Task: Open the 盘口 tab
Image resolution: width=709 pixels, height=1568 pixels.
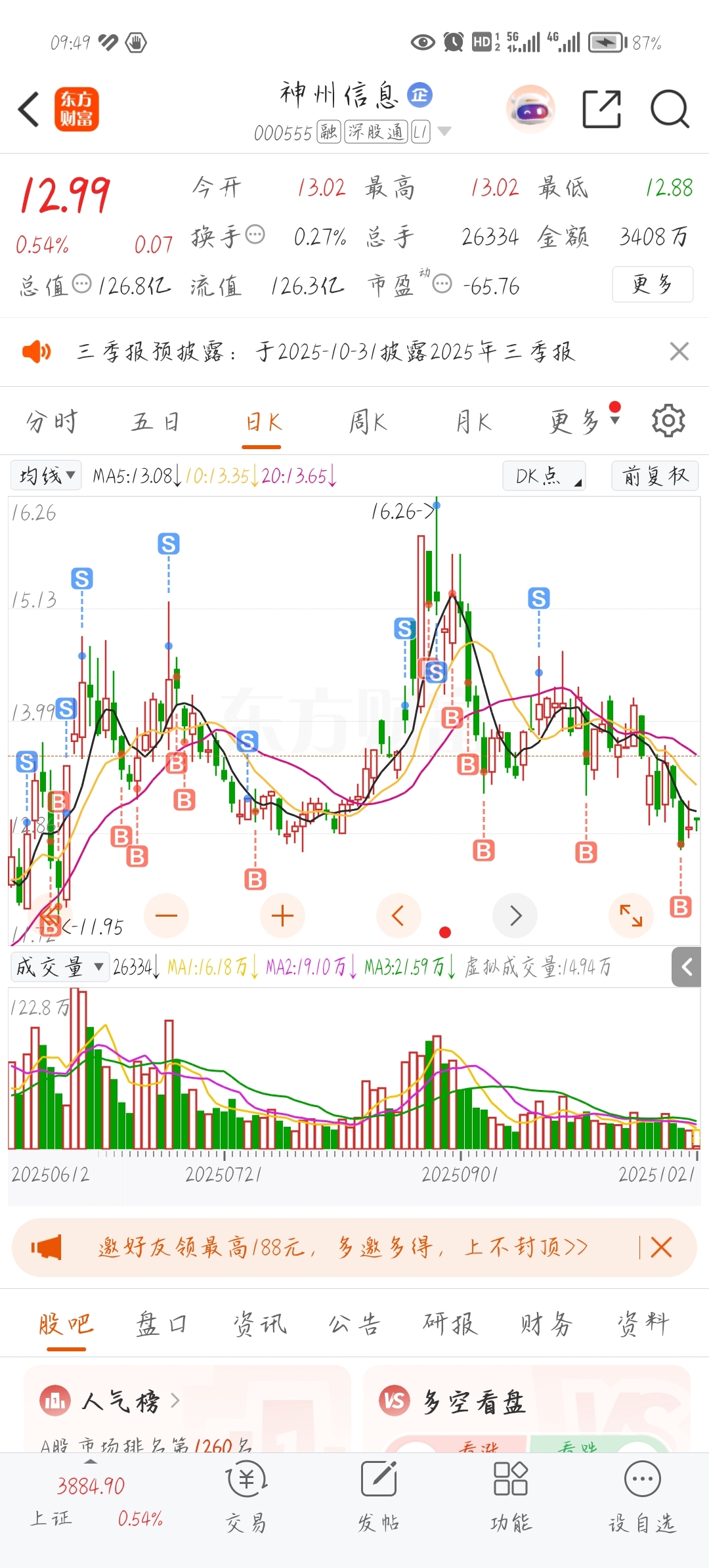Action: coord(161,1323)
